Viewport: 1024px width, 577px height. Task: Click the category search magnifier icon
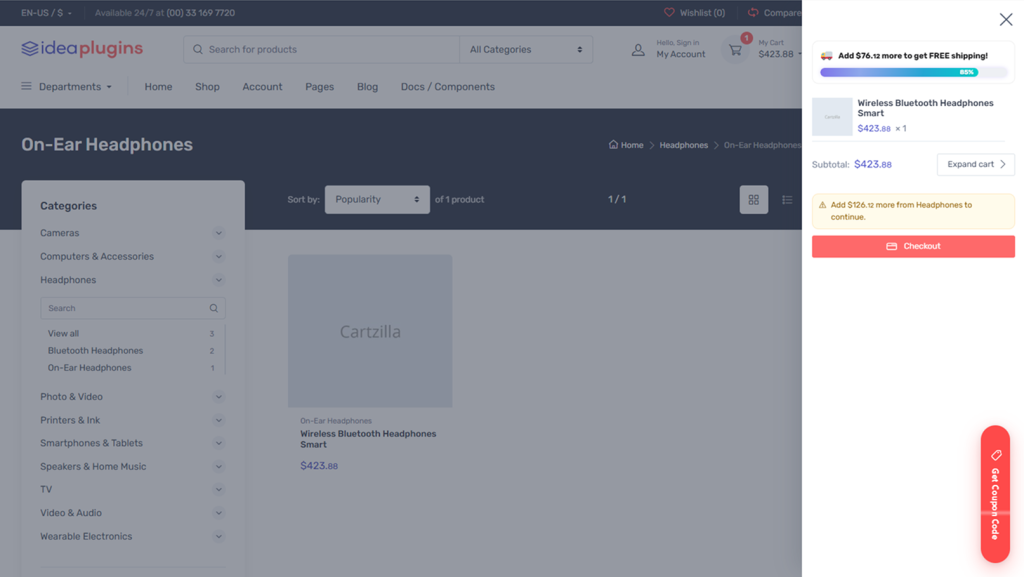(x=214, y=308)
